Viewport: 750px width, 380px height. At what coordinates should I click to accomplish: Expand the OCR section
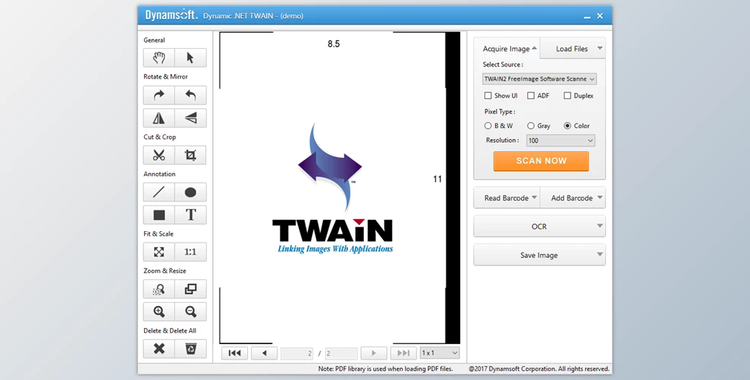[540, 226]
